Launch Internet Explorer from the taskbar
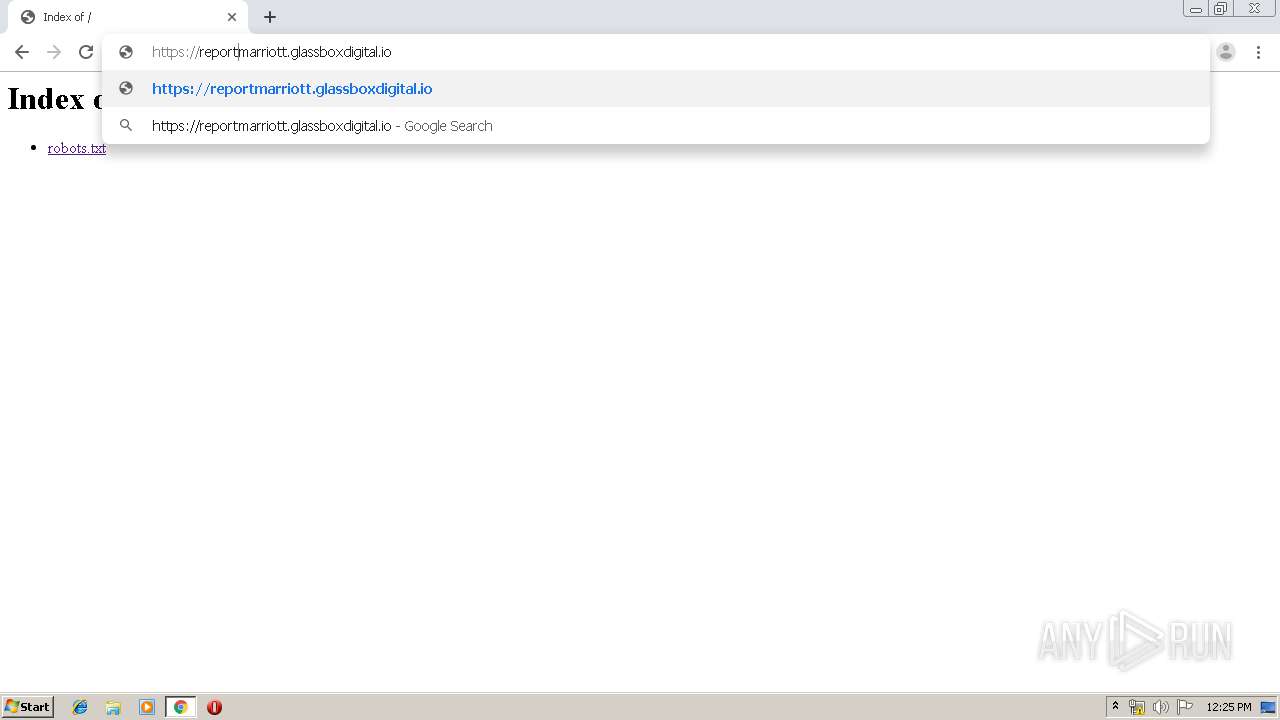The width and height of the screenshot is (1280, 720). tap(80, 707)
